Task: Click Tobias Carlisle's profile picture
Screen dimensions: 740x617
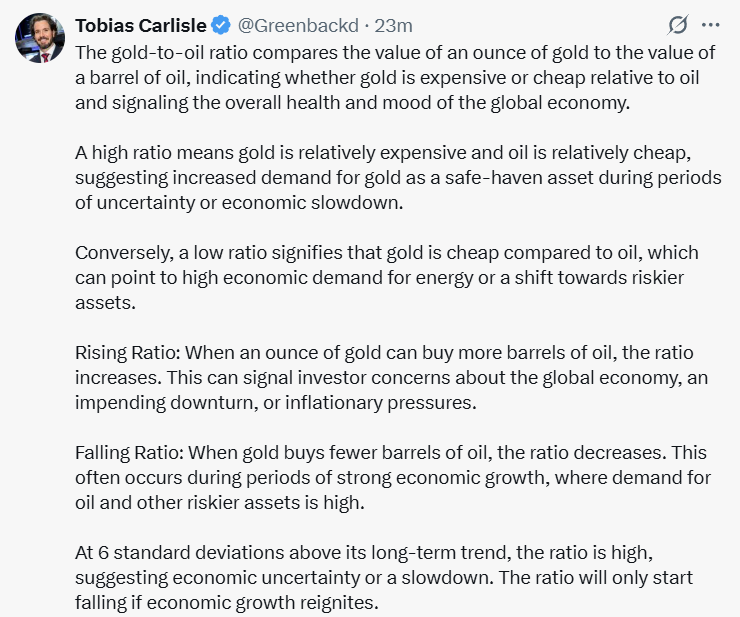Action: (x=40, y=39)
